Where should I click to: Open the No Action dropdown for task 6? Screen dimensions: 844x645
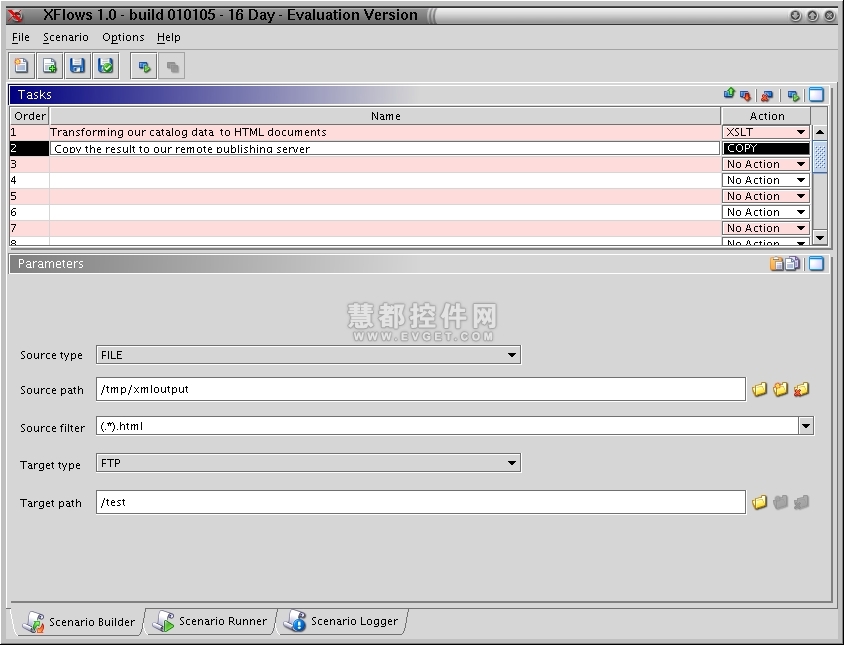click(766, 212)
